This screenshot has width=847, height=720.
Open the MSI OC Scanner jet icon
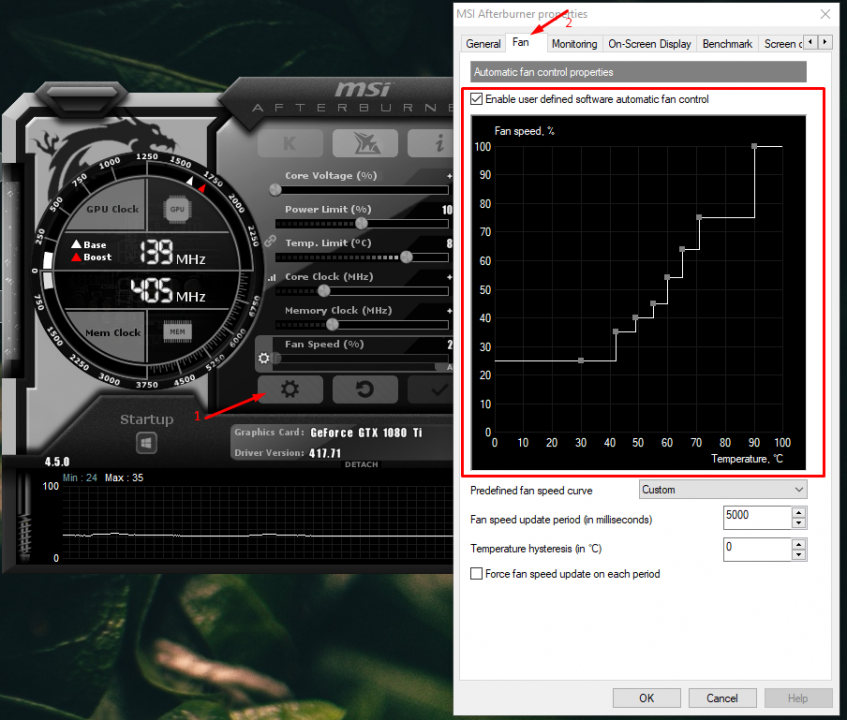tap(365, 143)
